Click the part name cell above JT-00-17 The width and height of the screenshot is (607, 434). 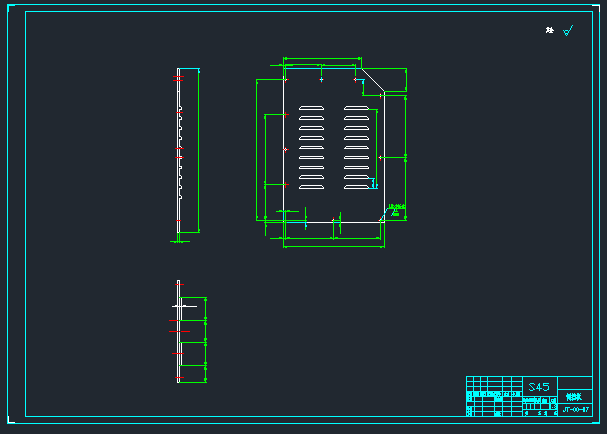574,397
